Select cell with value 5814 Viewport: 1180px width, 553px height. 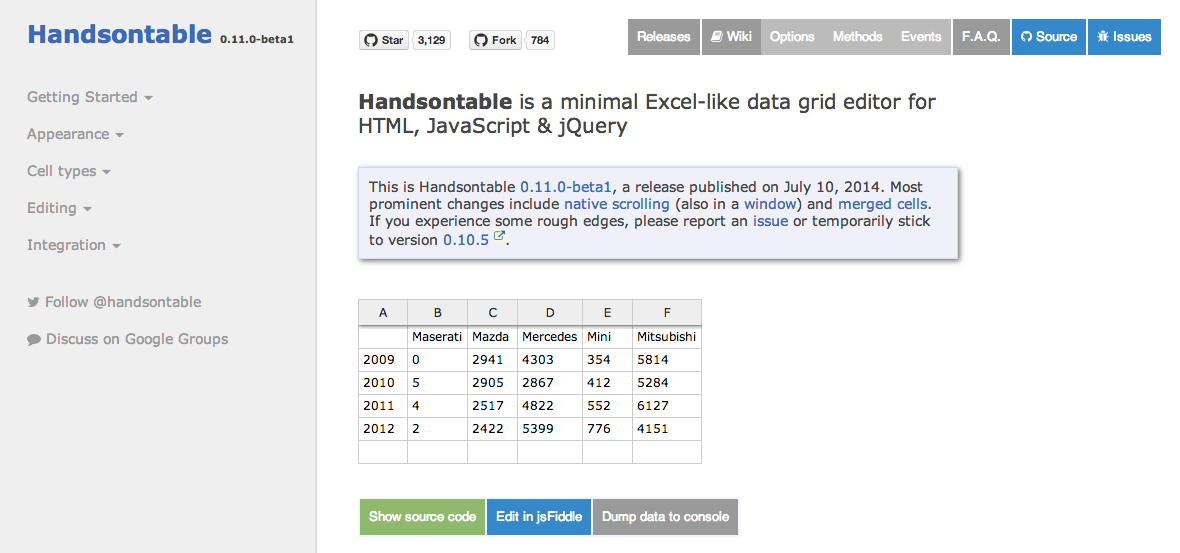click(x=667, y=360)
